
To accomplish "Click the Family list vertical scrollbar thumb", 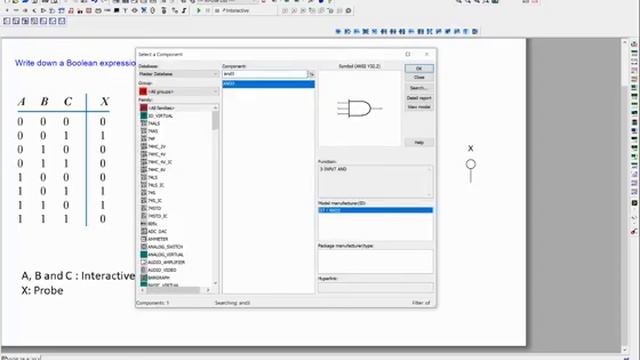I will pos(215,120).
